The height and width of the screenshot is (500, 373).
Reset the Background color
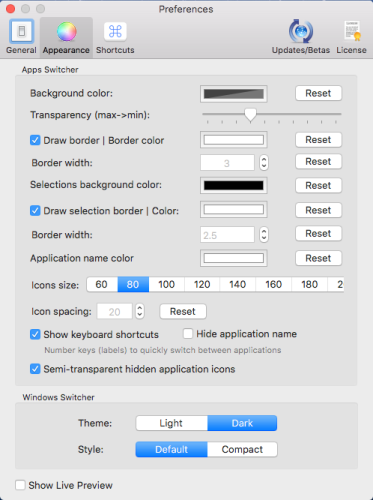click(x=318, y=93)
